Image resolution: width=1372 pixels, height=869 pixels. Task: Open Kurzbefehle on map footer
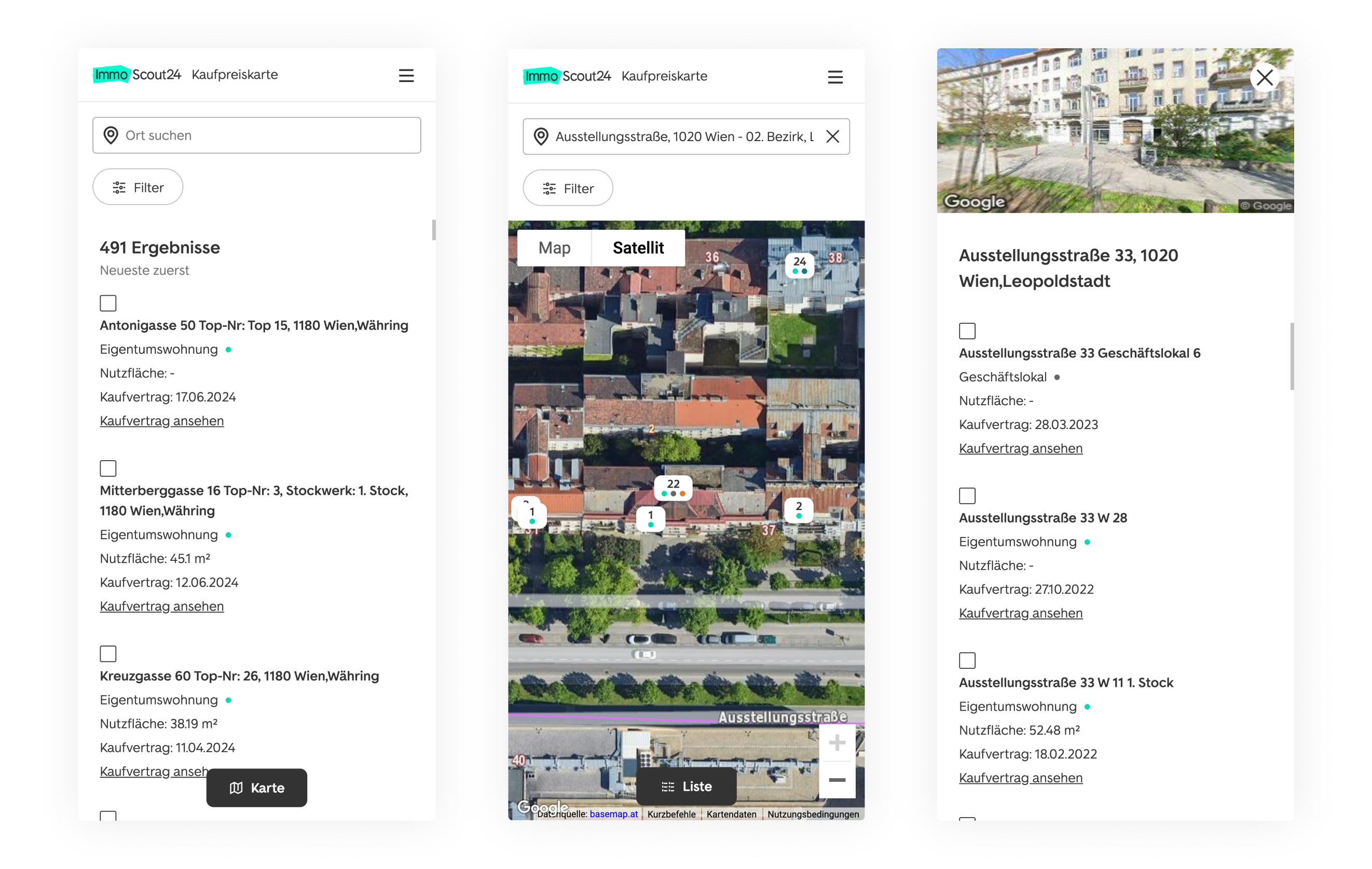click(671, 815)
